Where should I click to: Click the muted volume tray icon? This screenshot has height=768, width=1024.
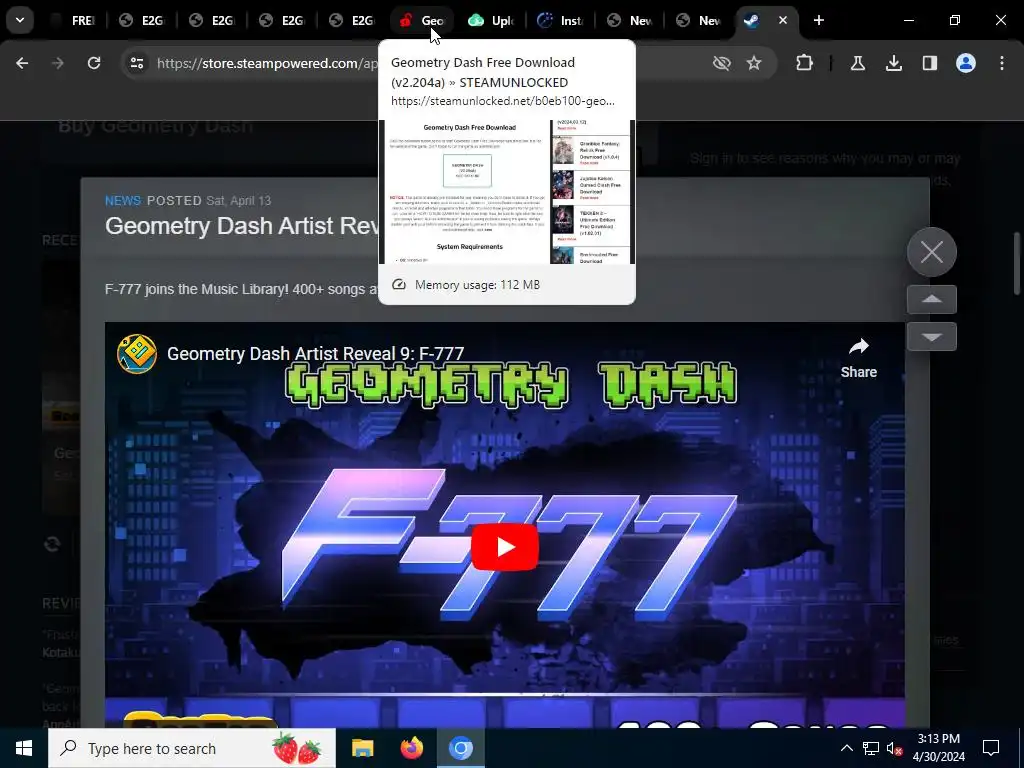pyautogui.click(x=895, y=748)
